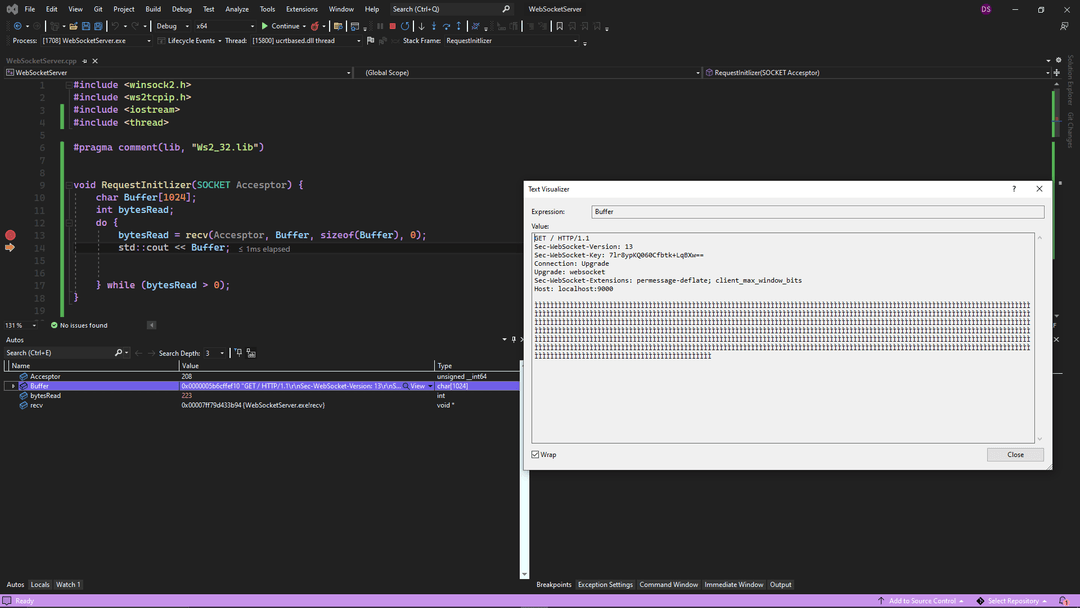Image resolution: width=1080 pixels, height=608 pixels.
Task: Click the Text Visualizer value scrollbar
Action: coord(1039,338)
